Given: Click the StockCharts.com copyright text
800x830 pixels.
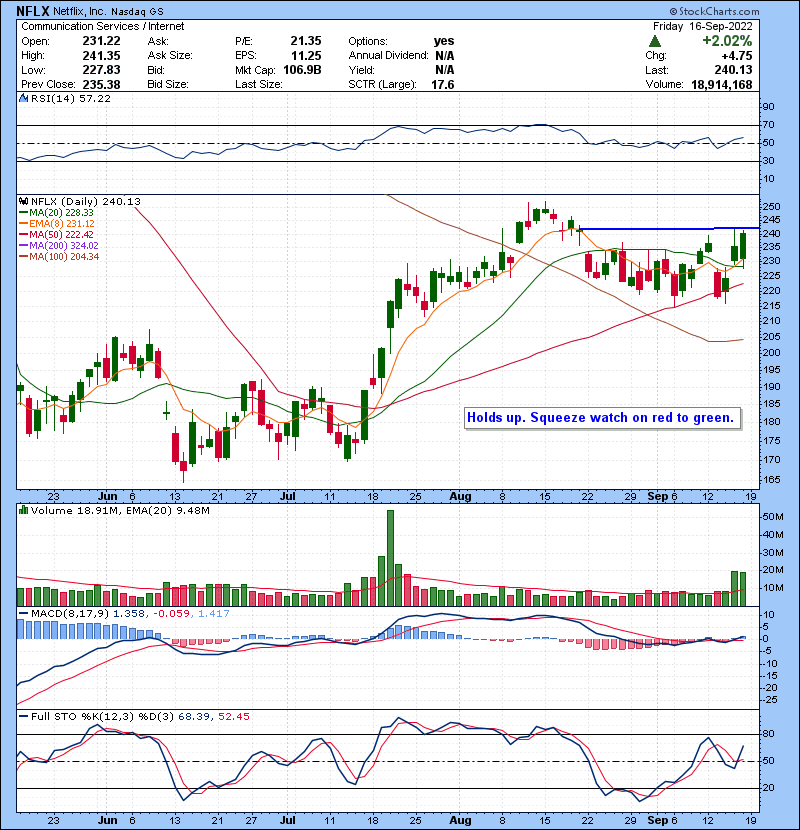Looking at the screenshot, I should click(x=714, y=11).
